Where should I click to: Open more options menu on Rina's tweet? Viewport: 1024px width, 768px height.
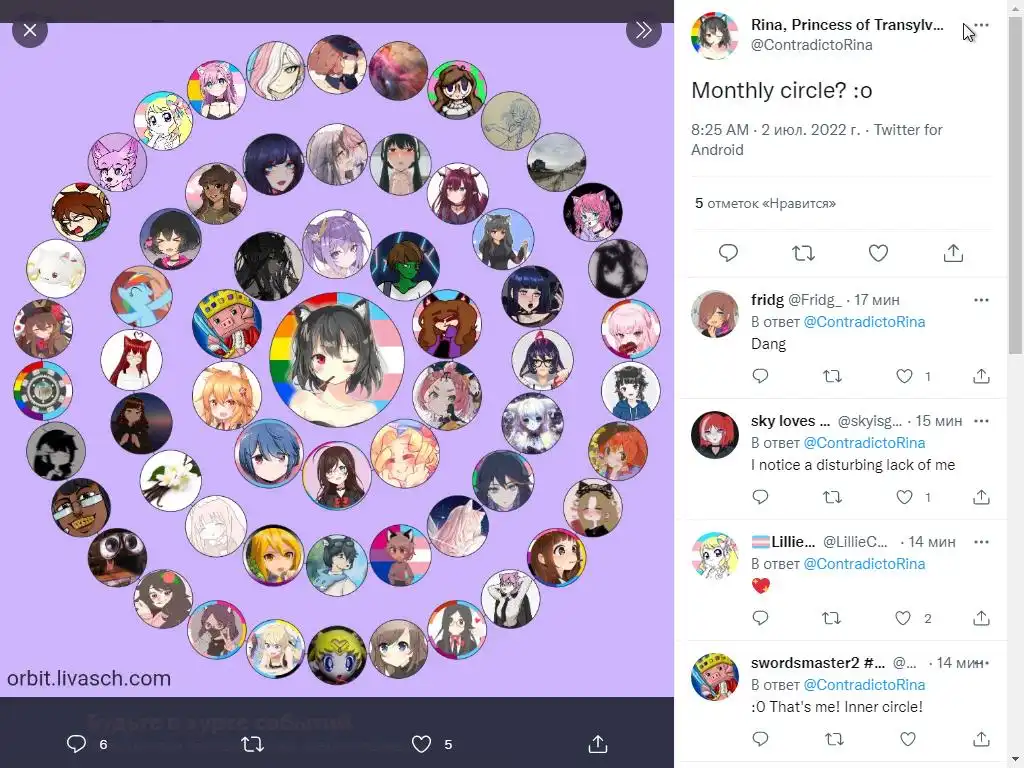[x=981, y=25]
